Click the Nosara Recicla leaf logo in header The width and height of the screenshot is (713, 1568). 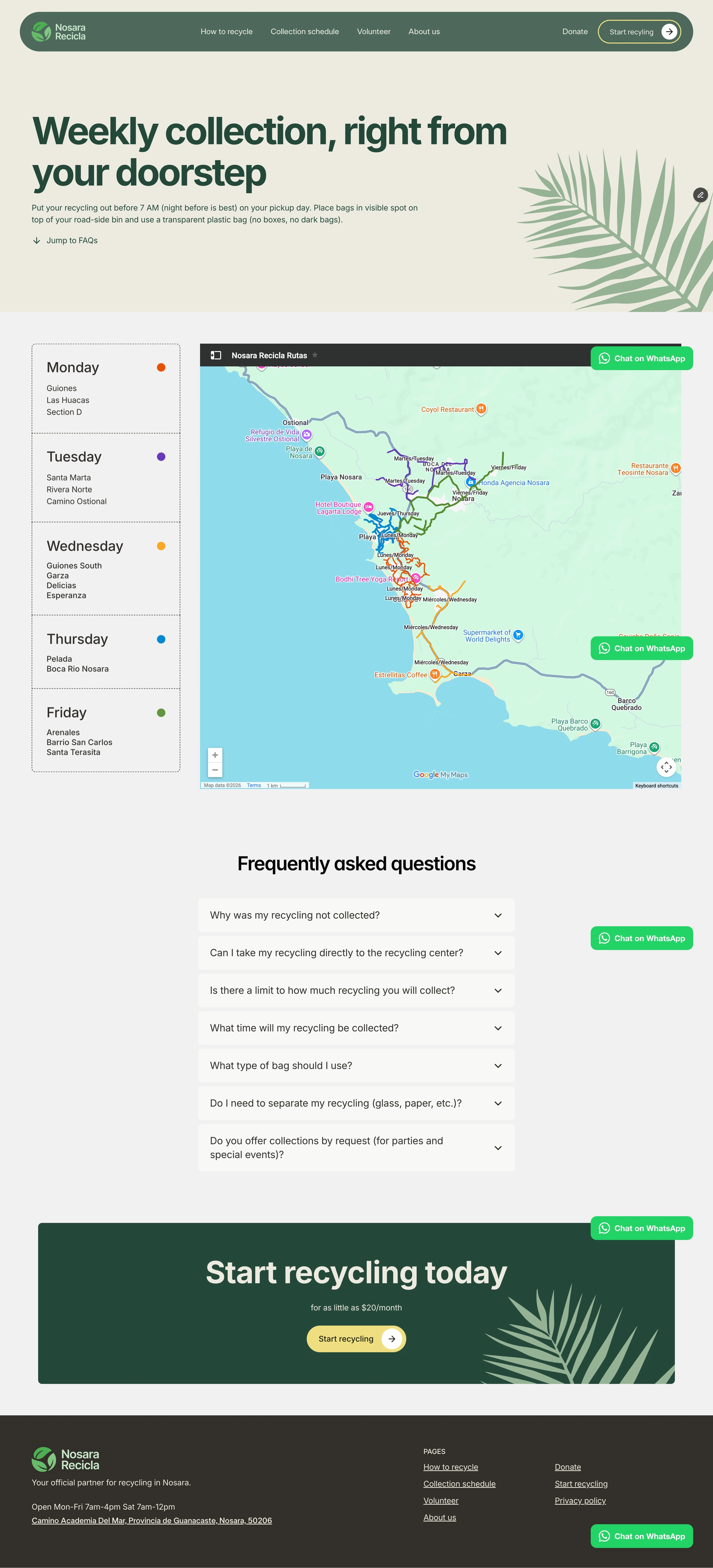click(41, 32)
